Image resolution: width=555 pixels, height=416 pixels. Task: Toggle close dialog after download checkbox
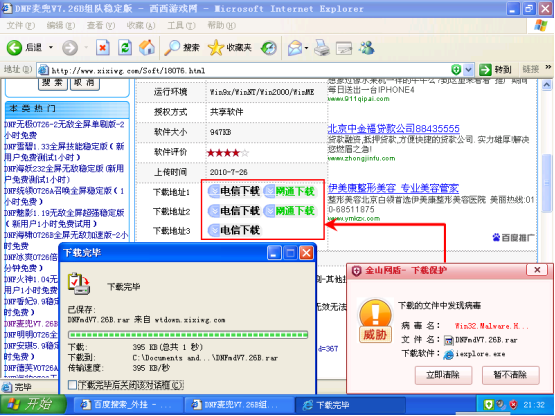click(x=72, y=385)
